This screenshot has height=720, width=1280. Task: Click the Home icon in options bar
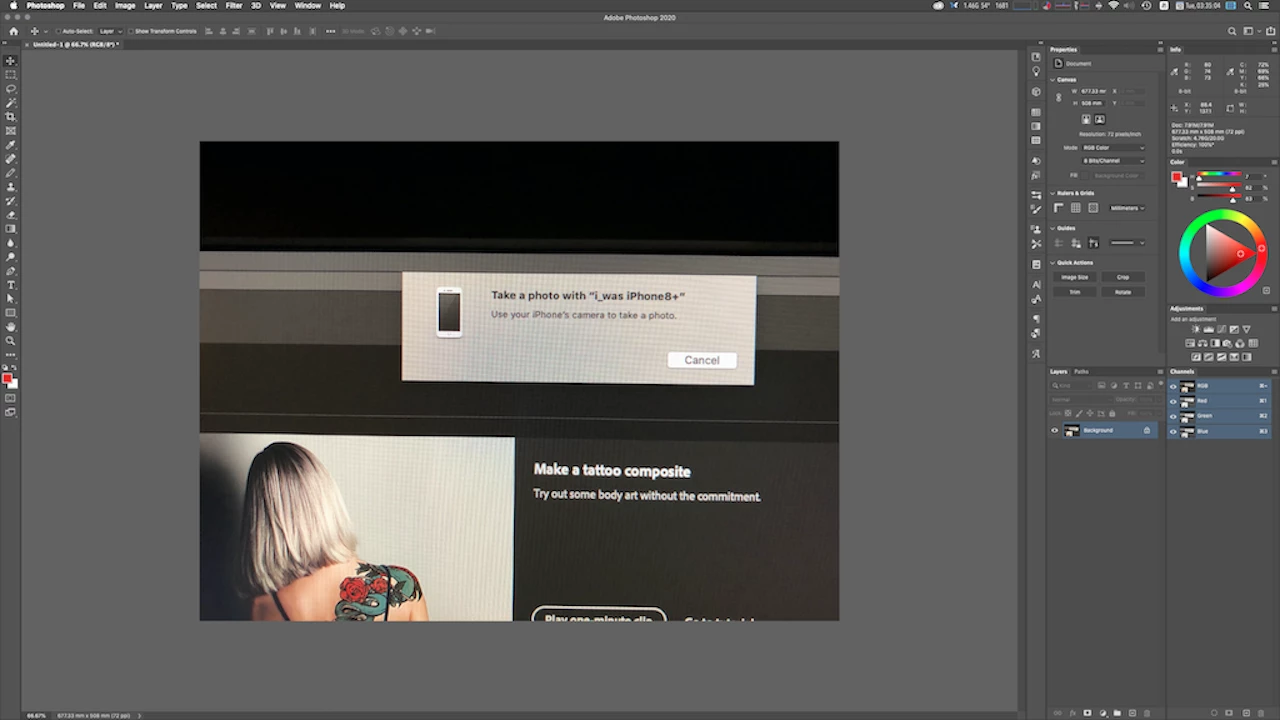coord(14,31)
